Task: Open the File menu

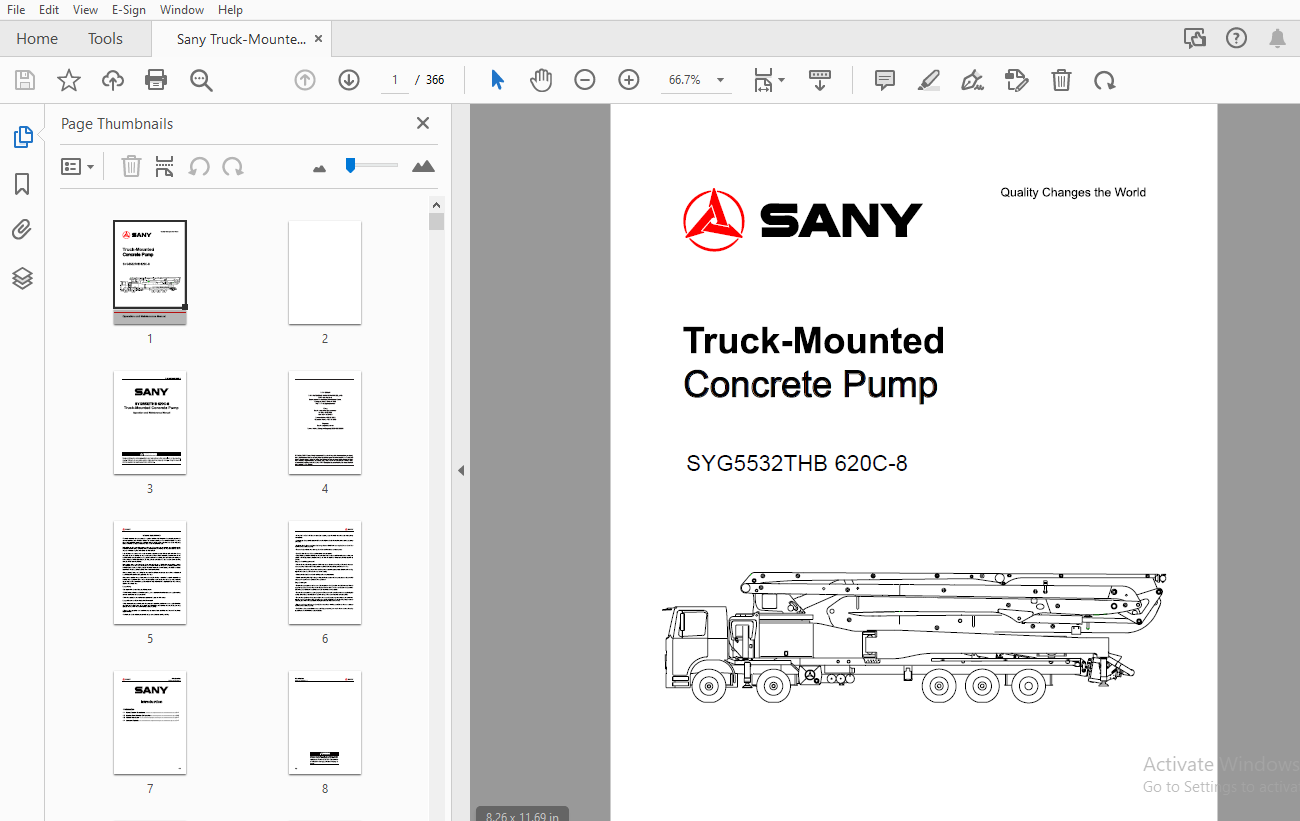Action: (x=16, y=9)
